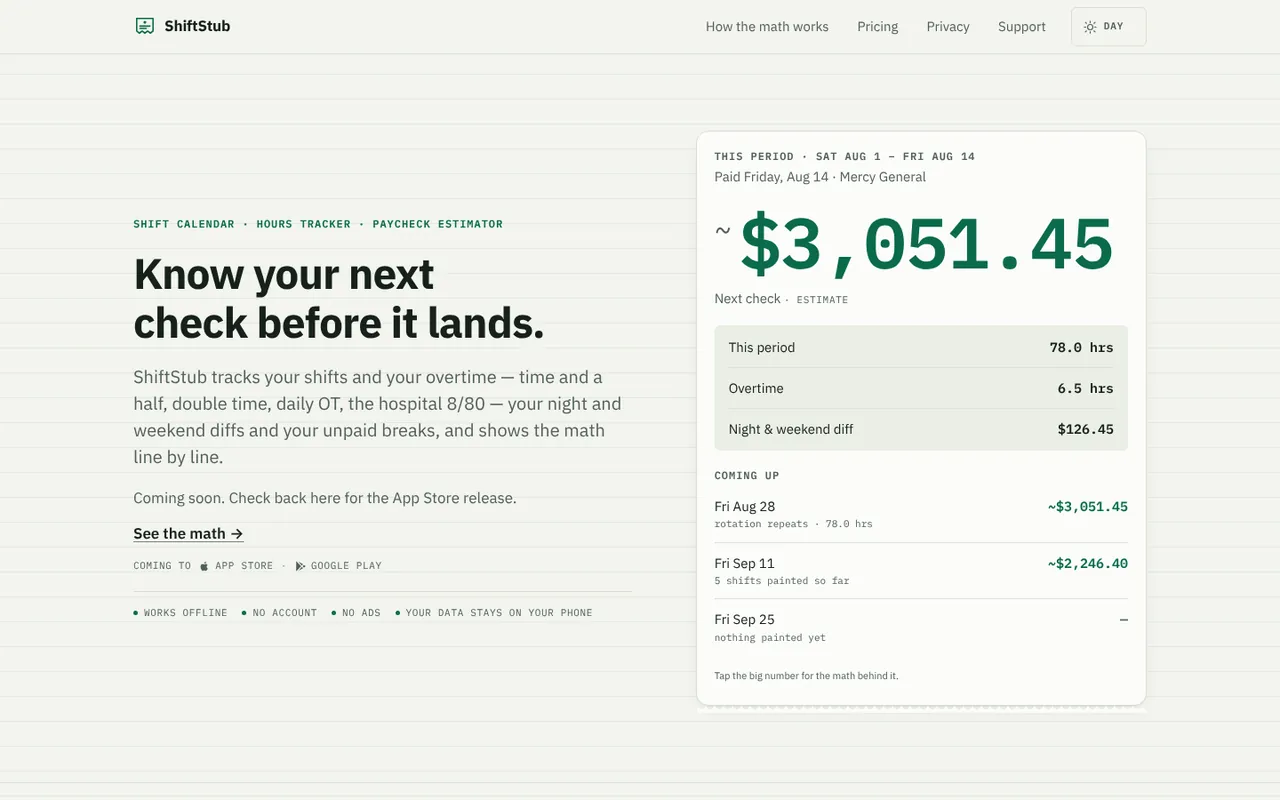Click the NO ACCOUNT feature text
Screen dimensions: 1280x800
tap(285, 613)
